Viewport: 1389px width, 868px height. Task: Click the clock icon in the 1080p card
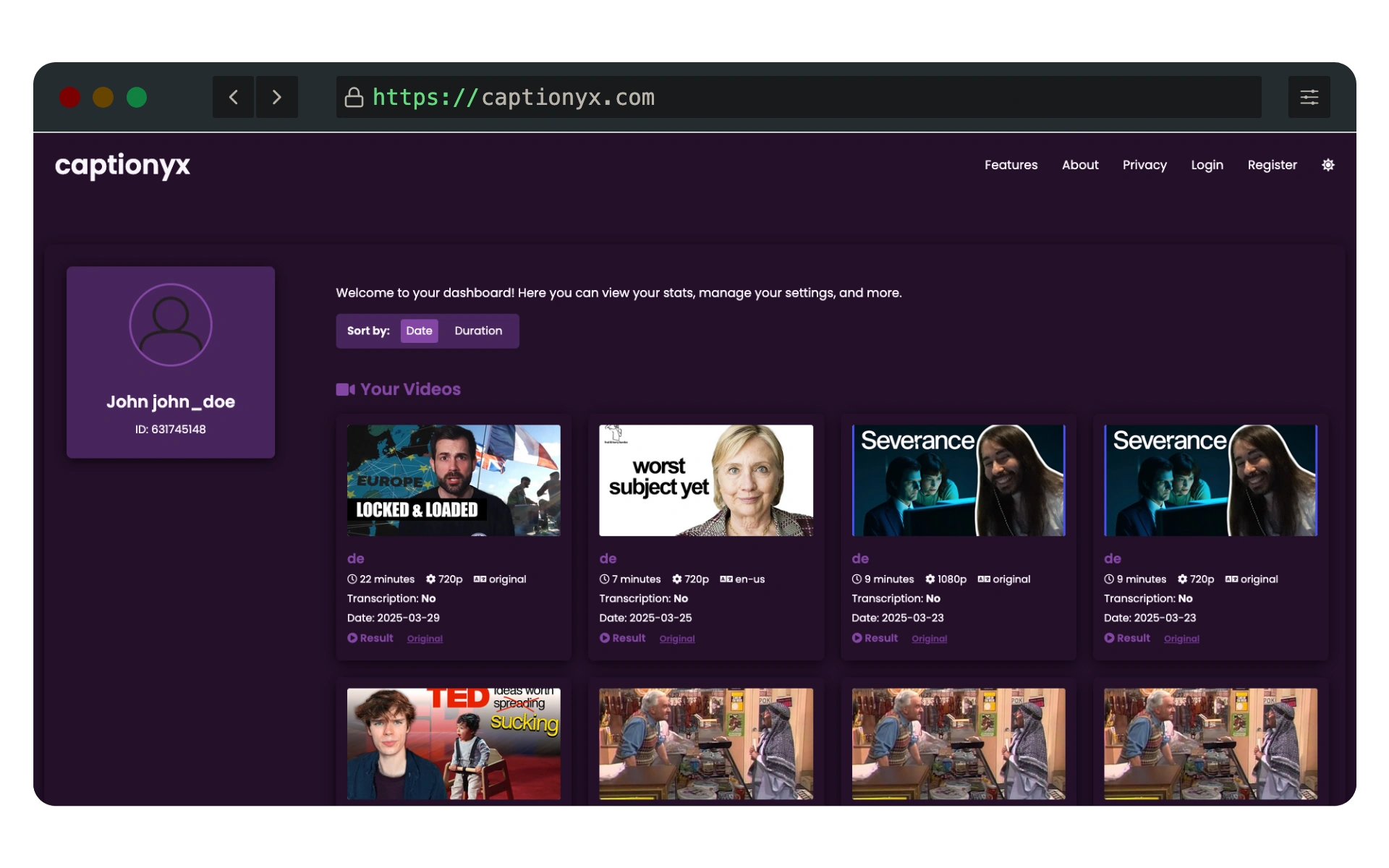click(x=857, y=579)
